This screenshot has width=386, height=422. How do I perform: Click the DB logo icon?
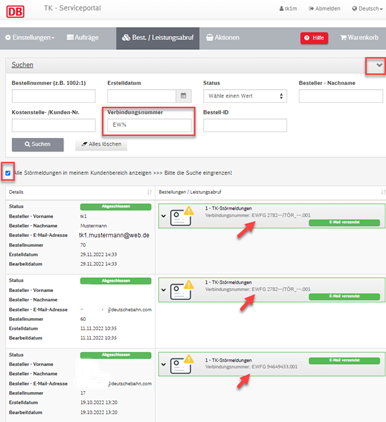(15, 12)
